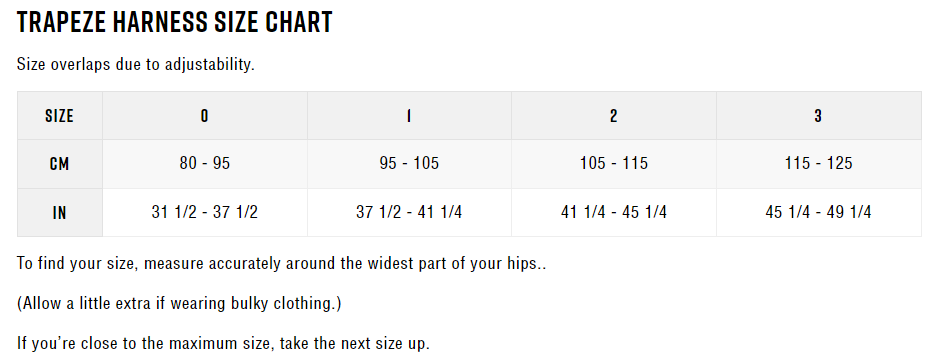Click the Trapeze Harness Size Chart heading
Image resolution: width=931 pixels, height=363 pixels.
pos(175,23)
